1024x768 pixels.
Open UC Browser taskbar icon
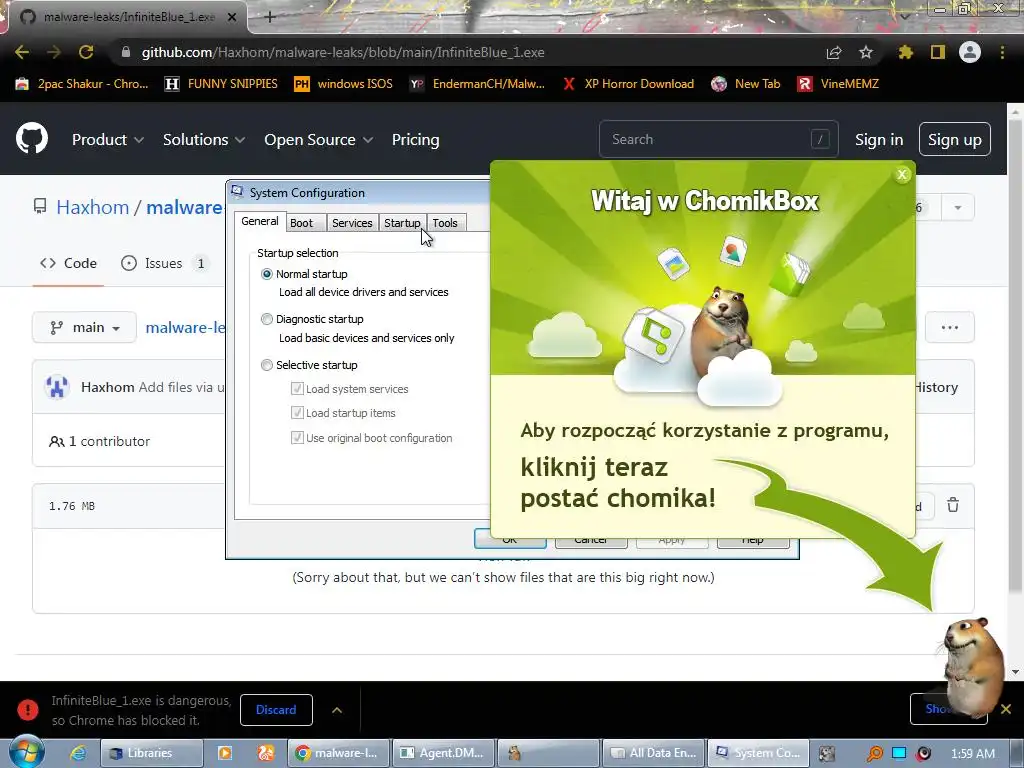pyautogui.click(x=266, y=753)
